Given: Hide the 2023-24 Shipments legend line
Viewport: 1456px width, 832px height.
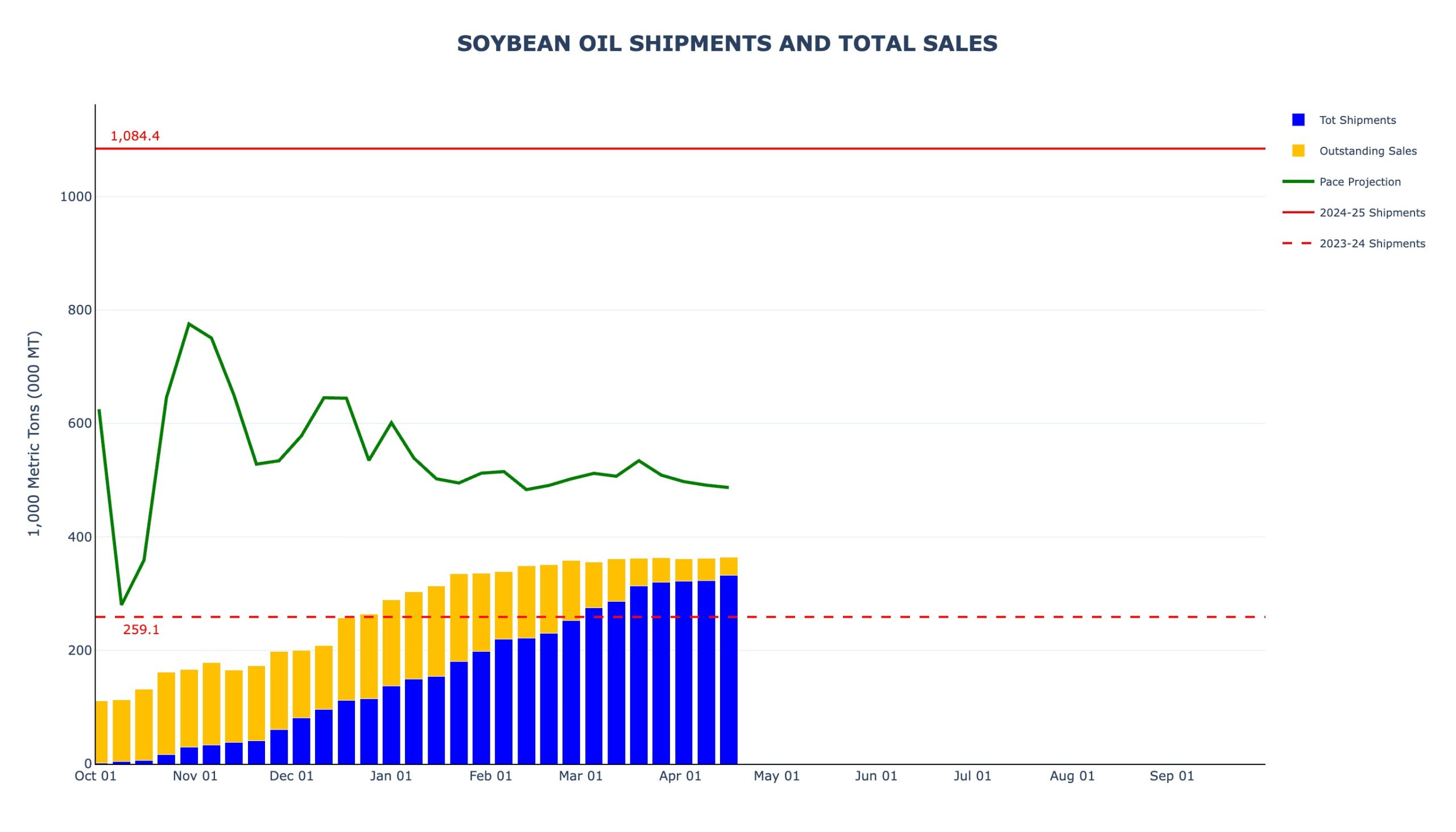Looking at the screenshot, I should pyautogui.click(x=1372, y=243).
